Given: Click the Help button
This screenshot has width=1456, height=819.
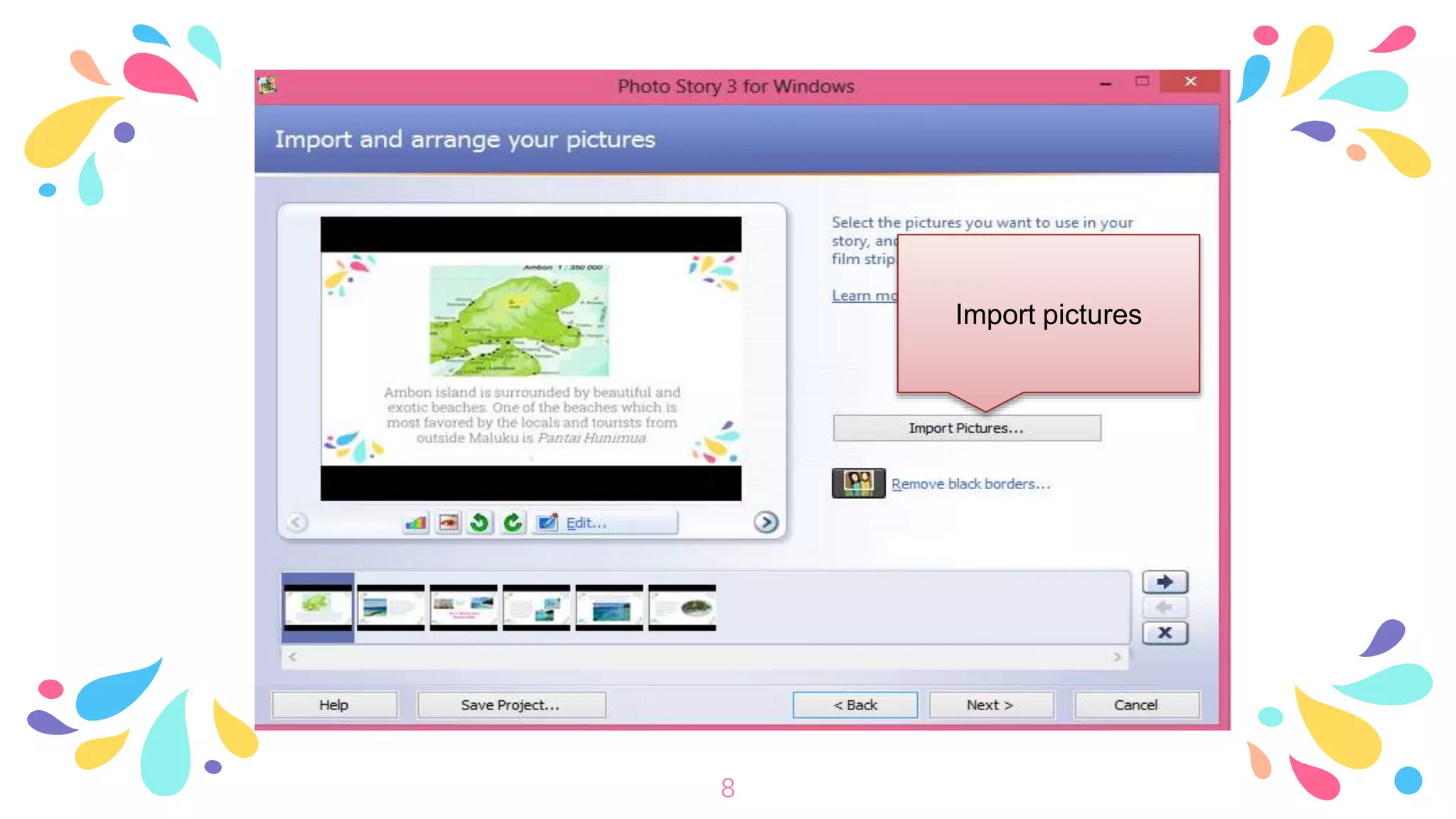Looking at the screenshot, I should click(x=334, y=705).
